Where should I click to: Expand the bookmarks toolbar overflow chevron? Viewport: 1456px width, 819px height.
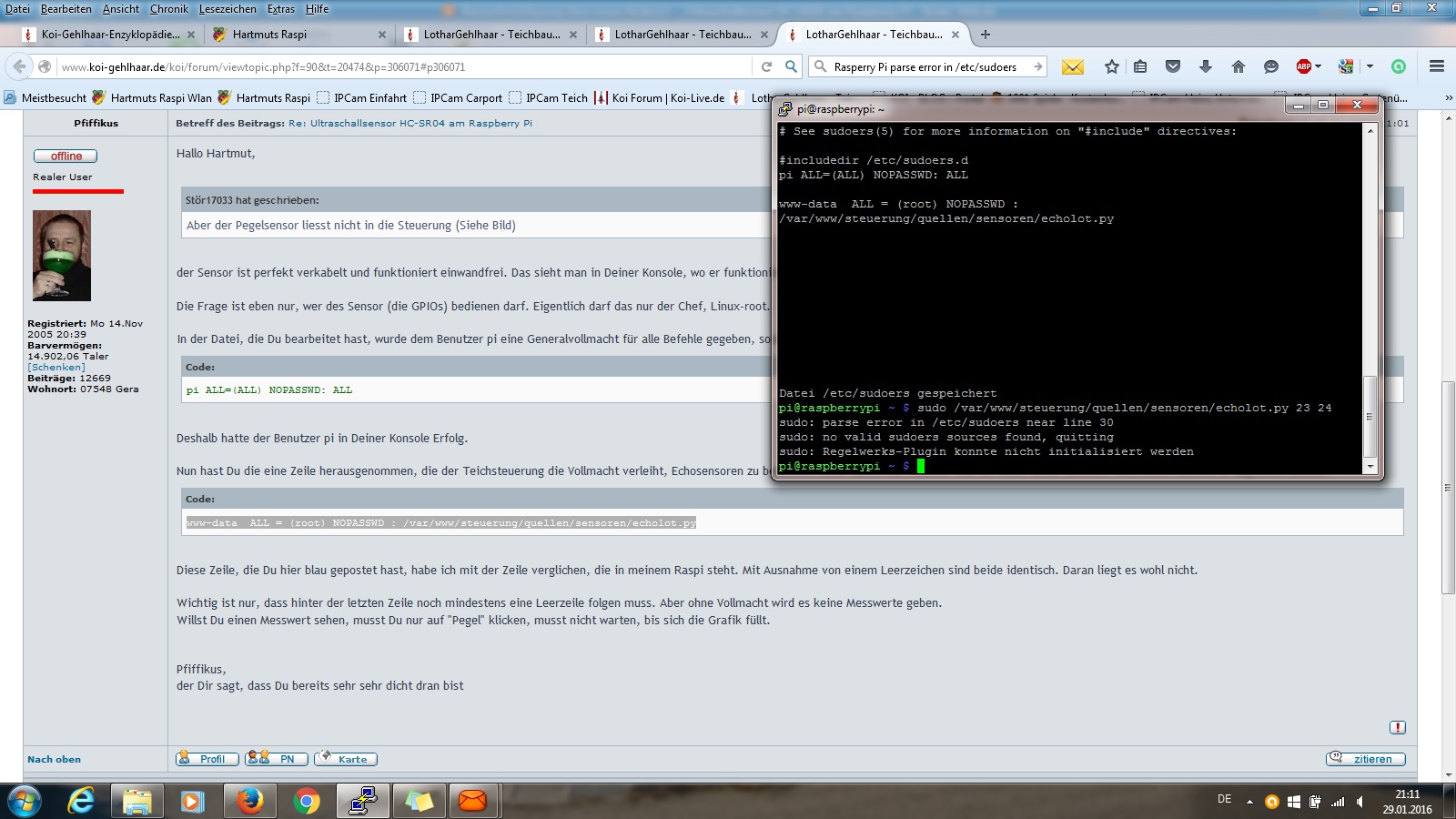1449,97
